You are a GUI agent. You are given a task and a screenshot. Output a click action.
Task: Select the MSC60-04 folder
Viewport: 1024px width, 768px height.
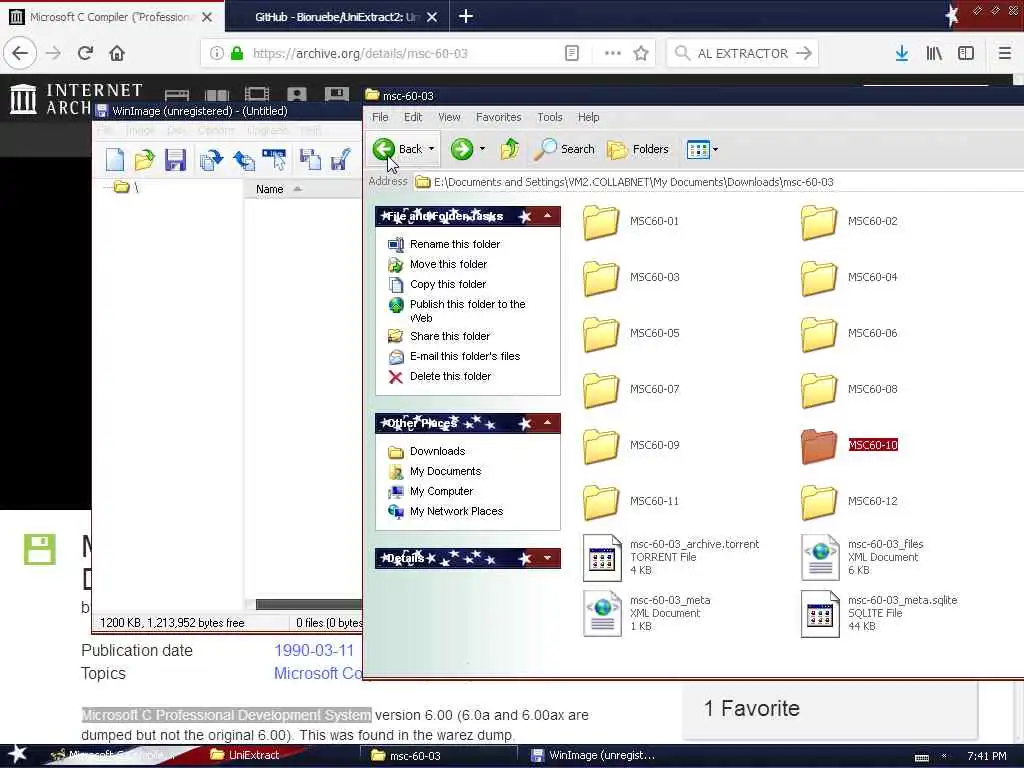pos(849,278)
